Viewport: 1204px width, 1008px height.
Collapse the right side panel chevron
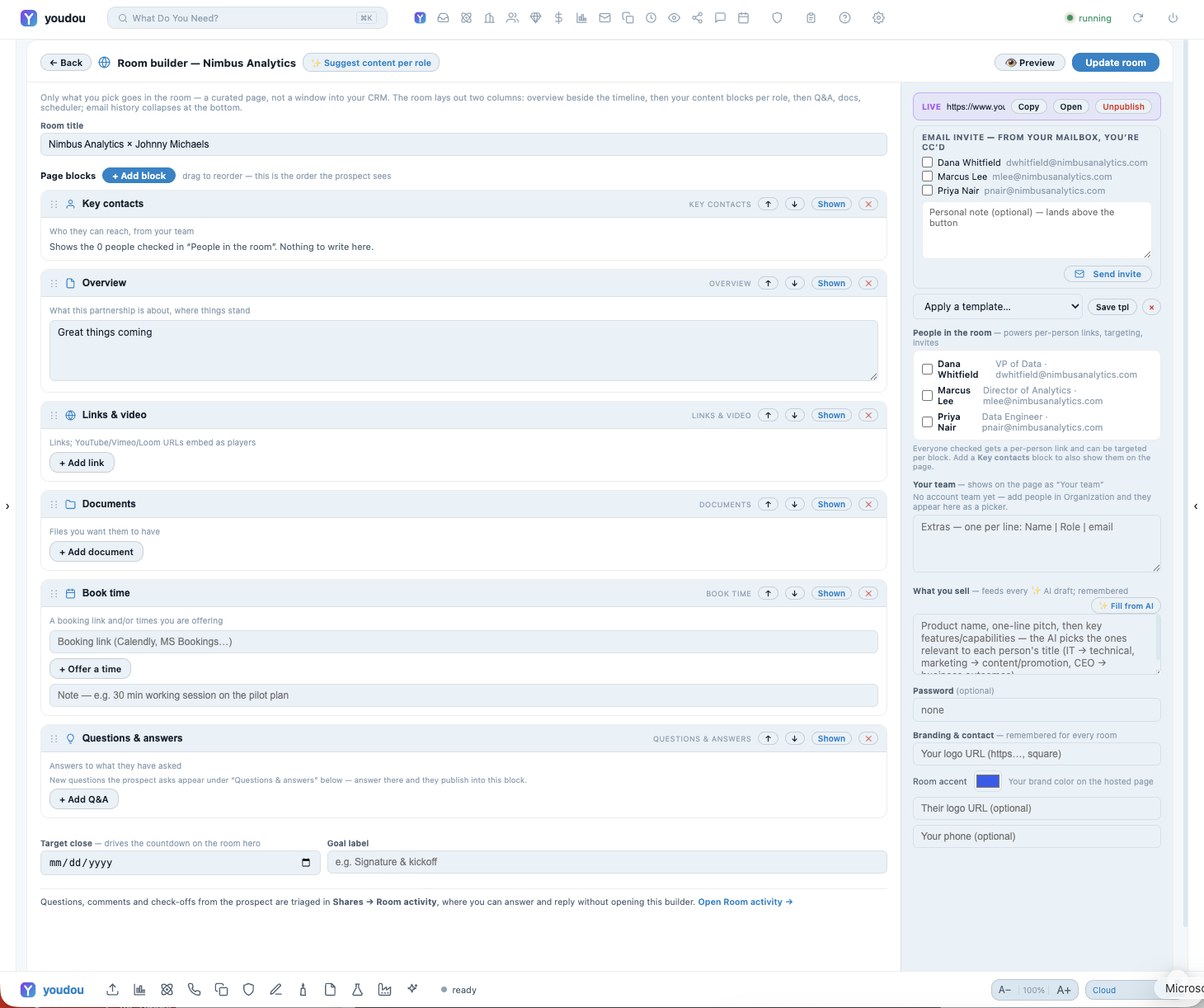point(1196,506)
